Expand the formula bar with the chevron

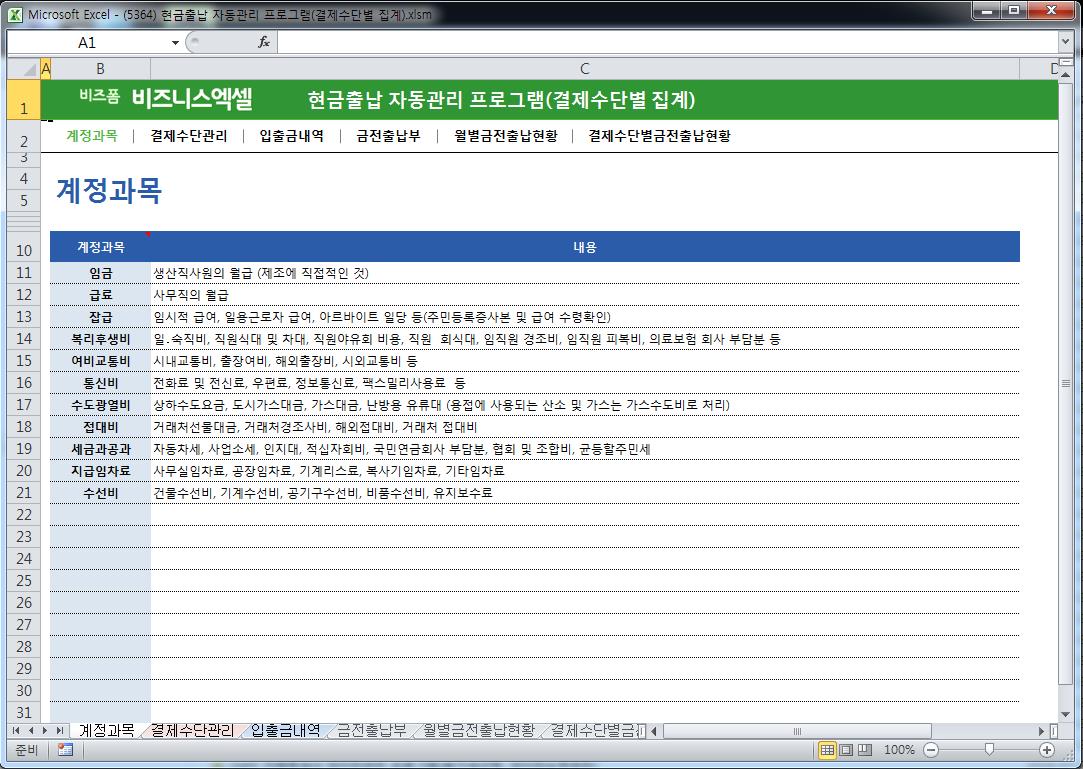click(1065, 43)
